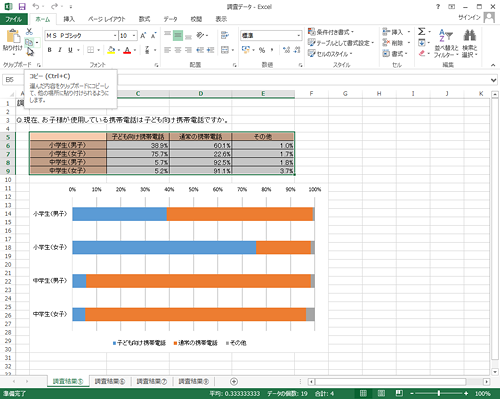Open the ファイル tab
The image size is (500, 399).
pyautogui.click(x=13, y=19)
